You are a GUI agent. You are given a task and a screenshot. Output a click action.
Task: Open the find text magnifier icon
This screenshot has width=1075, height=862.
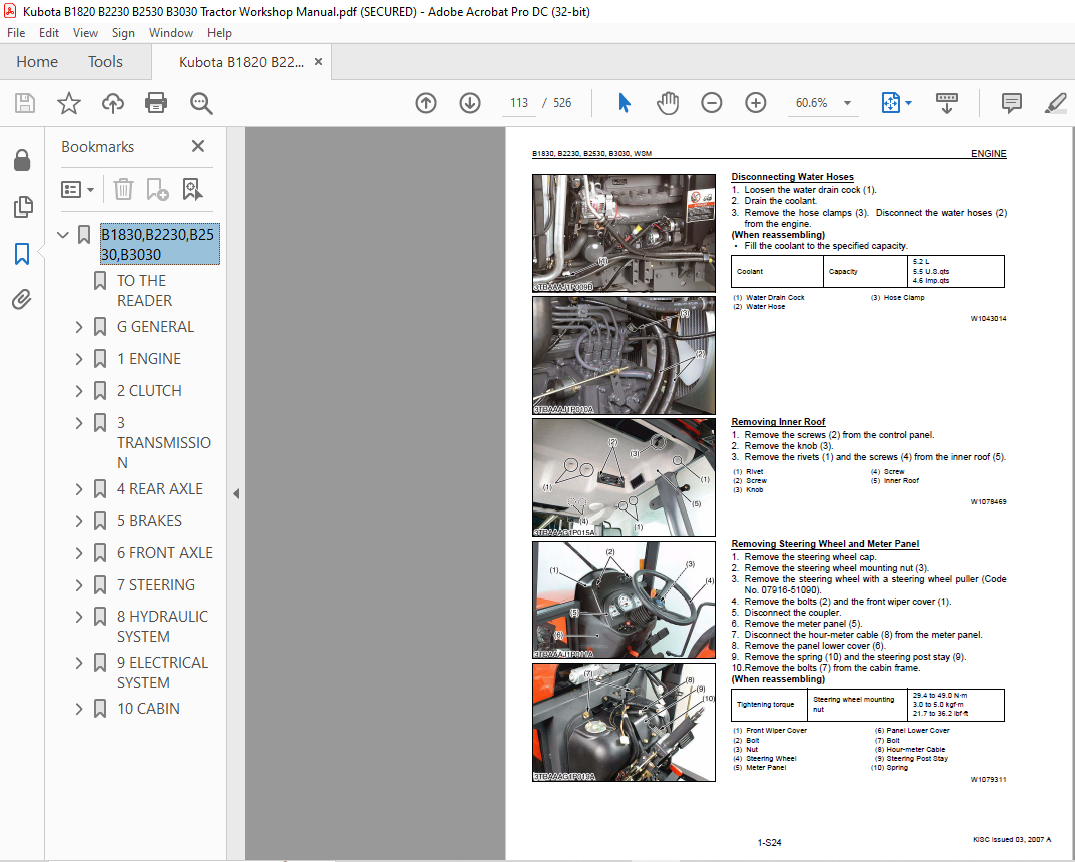201,103
